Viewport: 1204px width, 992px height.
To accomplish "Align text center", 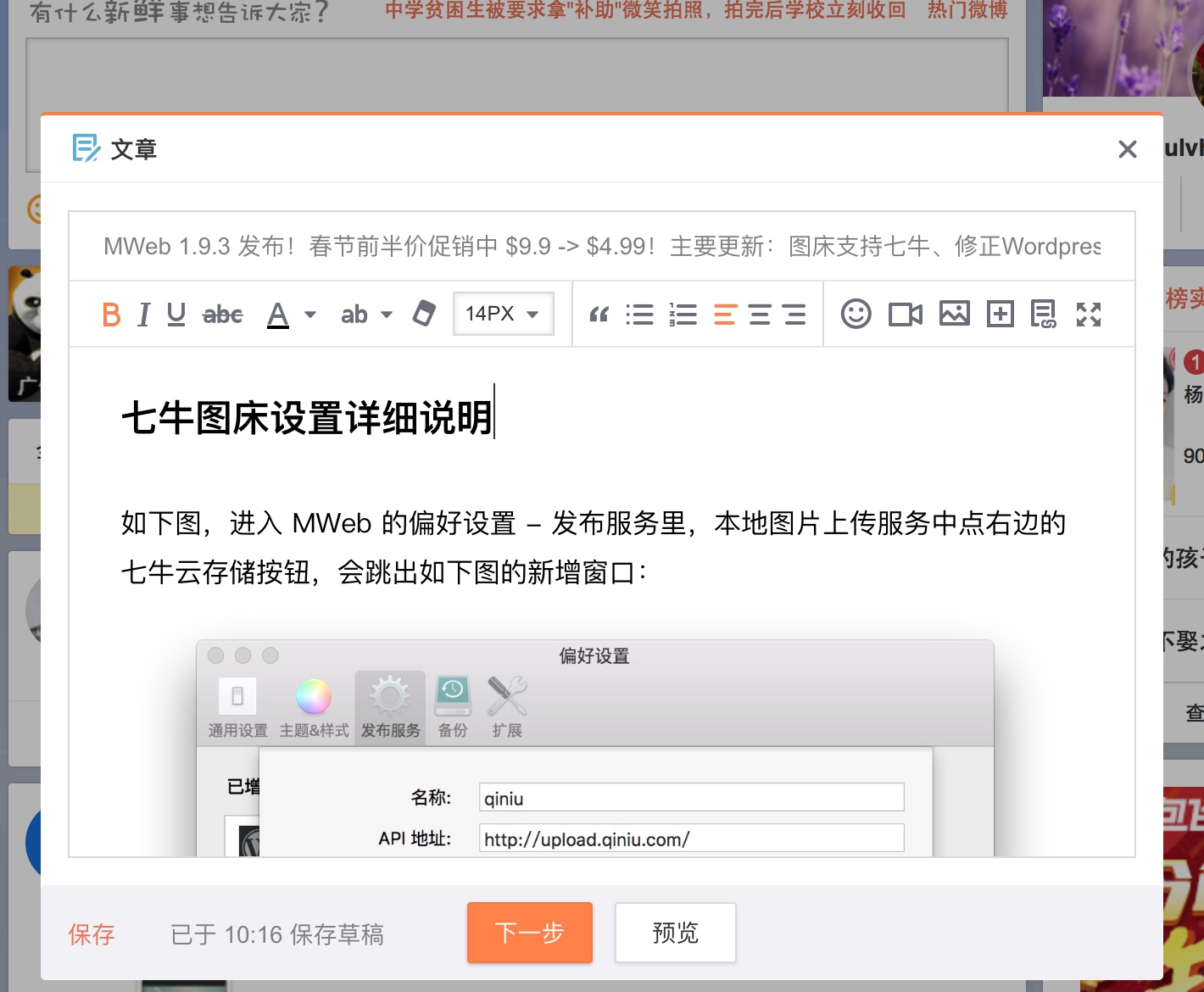I will coord(760,315).
